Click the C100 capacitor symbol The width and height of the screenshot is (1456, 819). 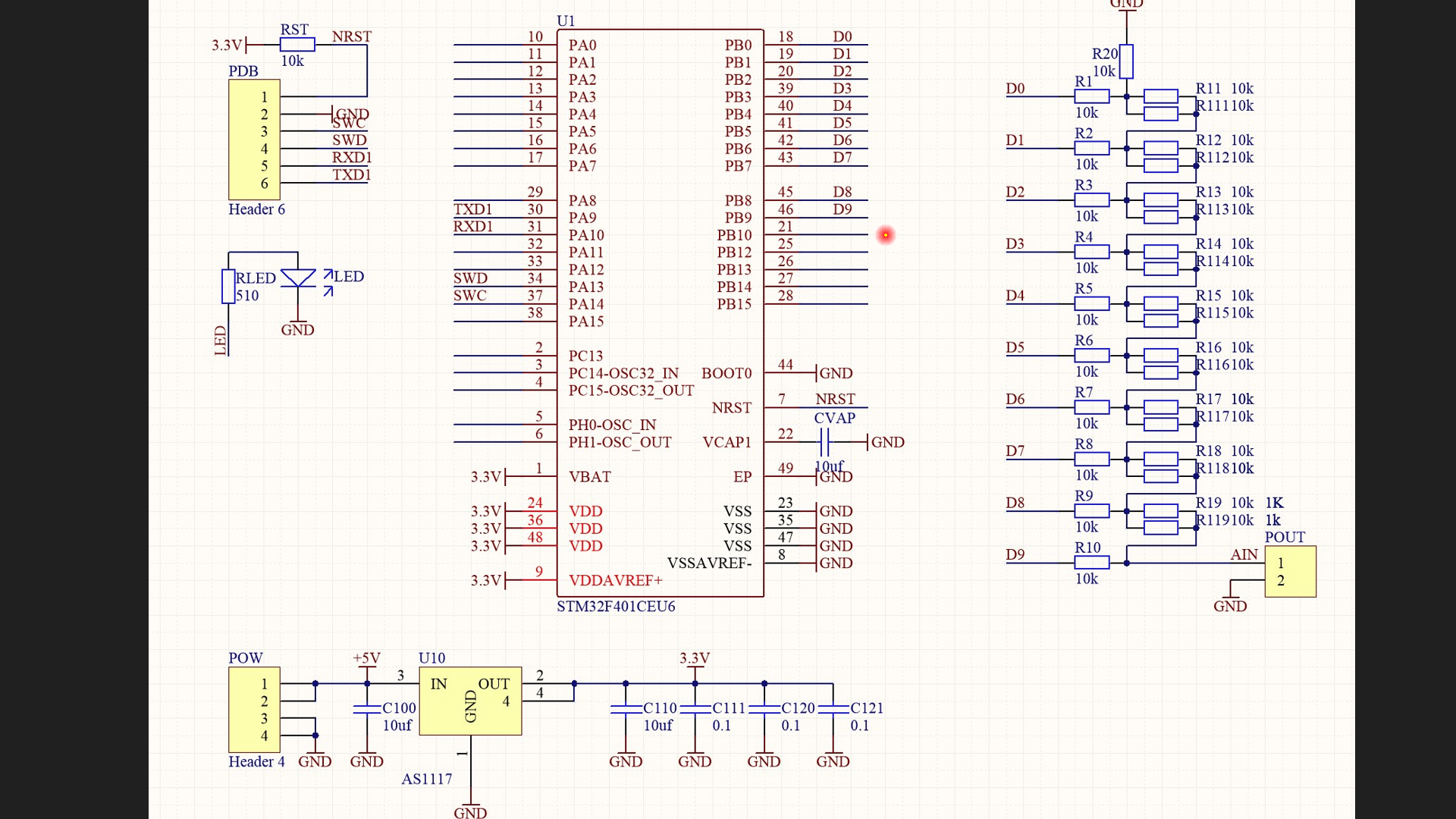[367, 709]
